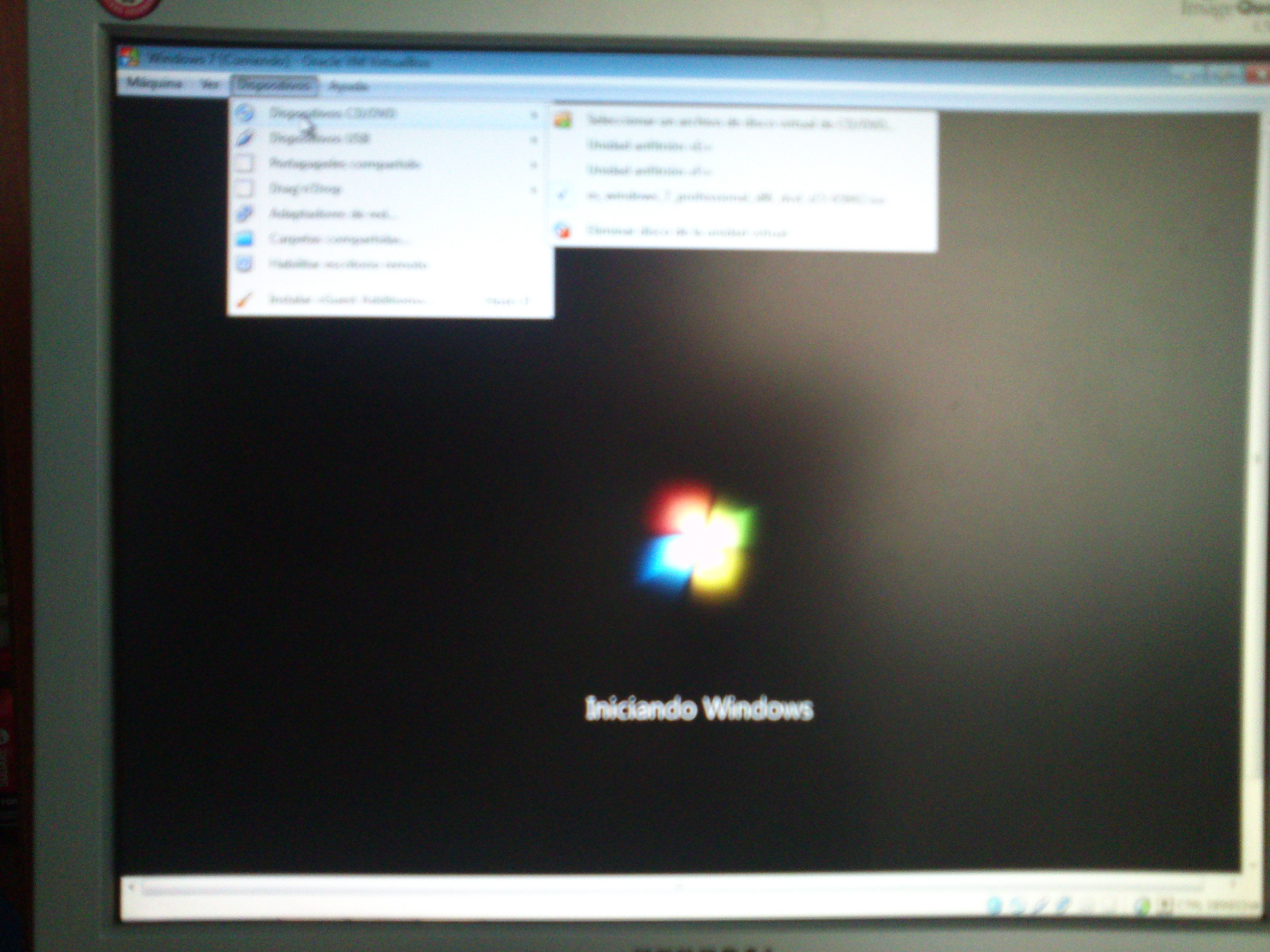This screenshot has height=952, width=1270.
Task: Click the CD/DVD devices disc icon in menu
Action: click(x=244, y=113)
